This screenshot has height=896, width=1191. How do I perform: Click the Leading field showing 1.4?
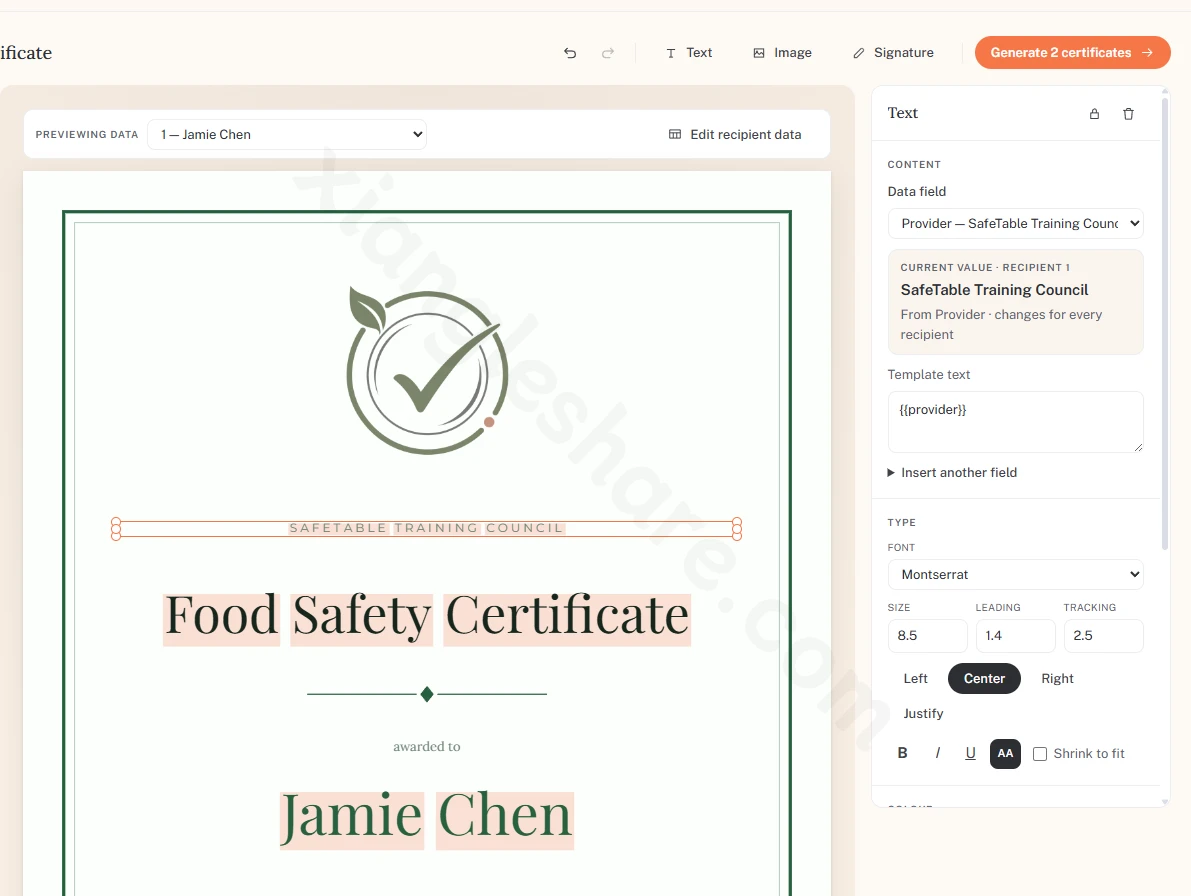pos(1016,636)
